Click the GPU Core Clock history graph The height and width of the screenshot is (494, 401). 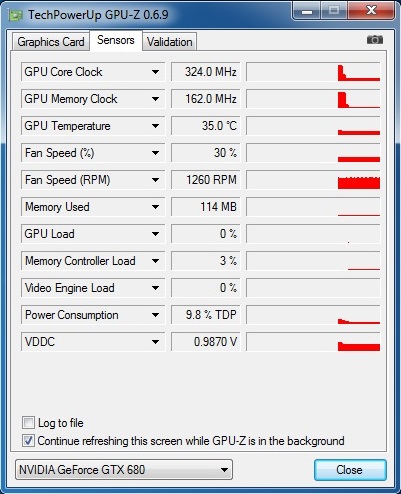[x=313, y=72]
